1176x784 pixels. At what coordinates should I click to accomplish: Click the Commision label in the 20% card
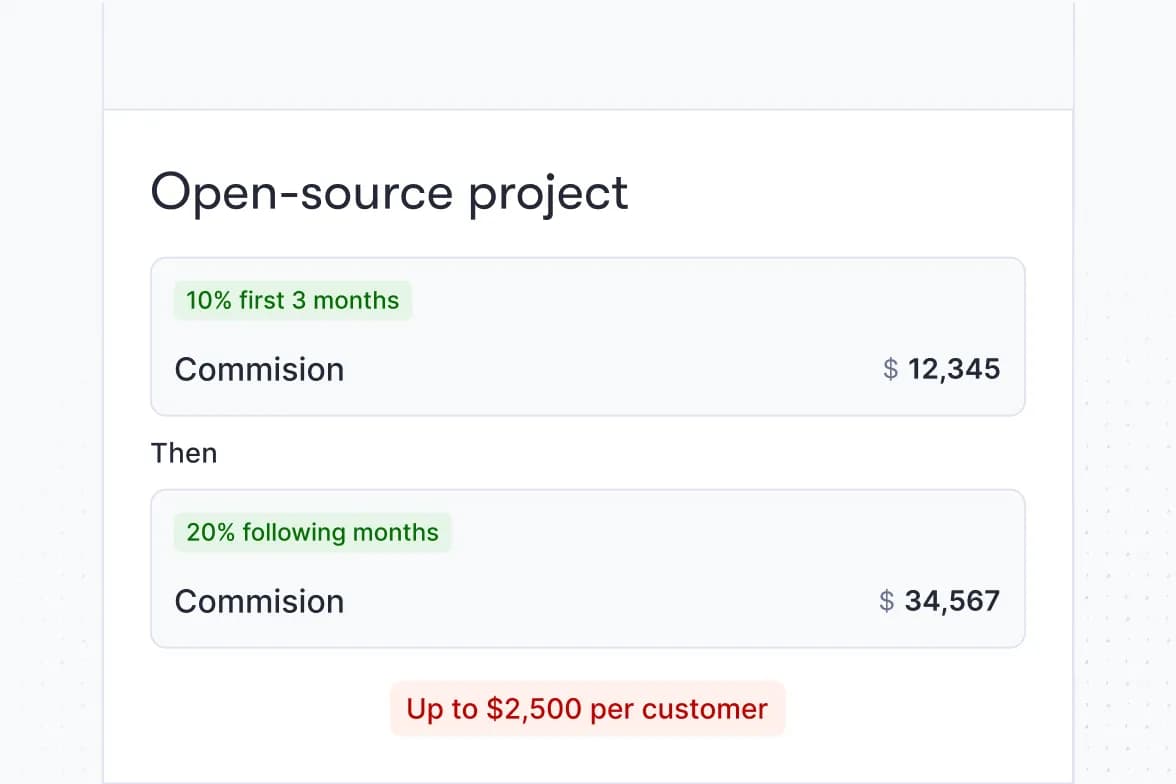click(259, 601)
